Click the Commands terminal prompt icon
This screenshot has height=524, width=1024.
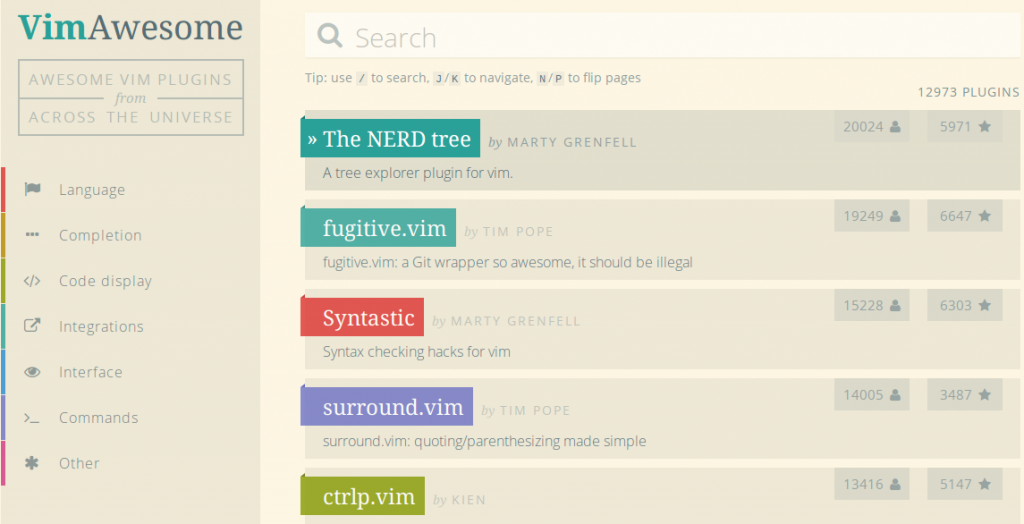tap(32, 418)
